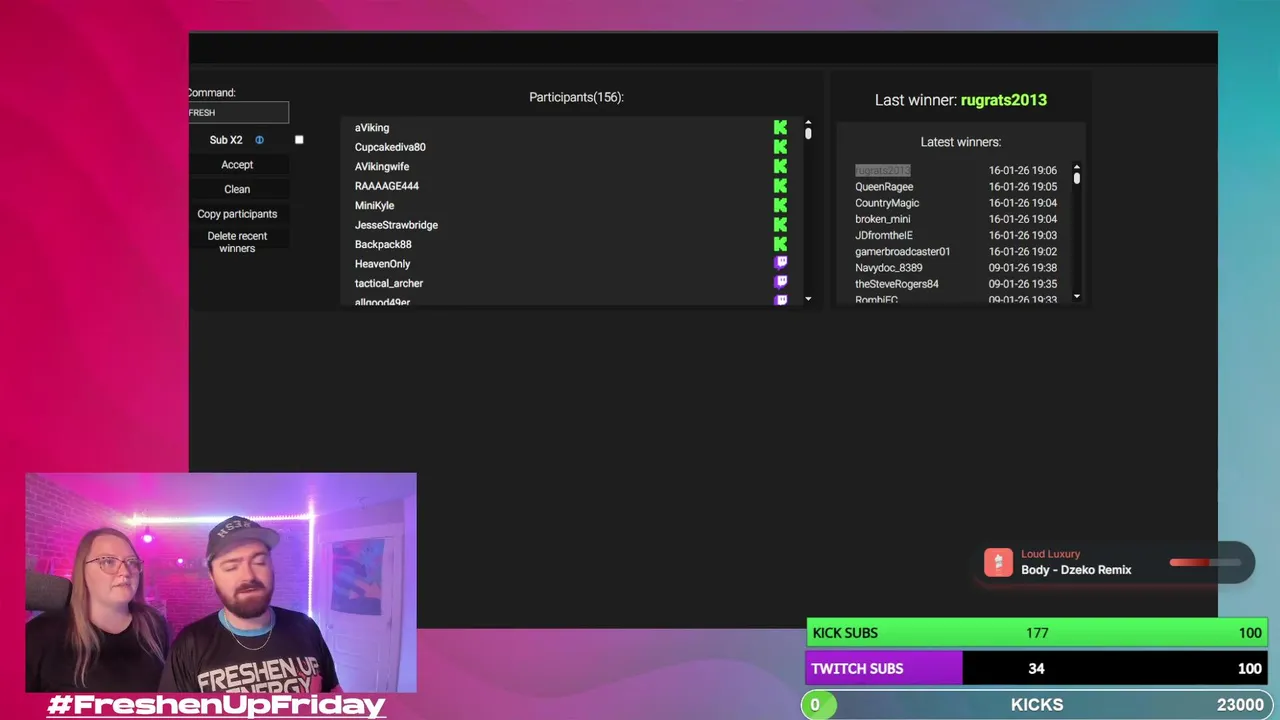Click the Kick Subs goal progress bar
Screen dimensions: 1280x720
point(1037,633)
